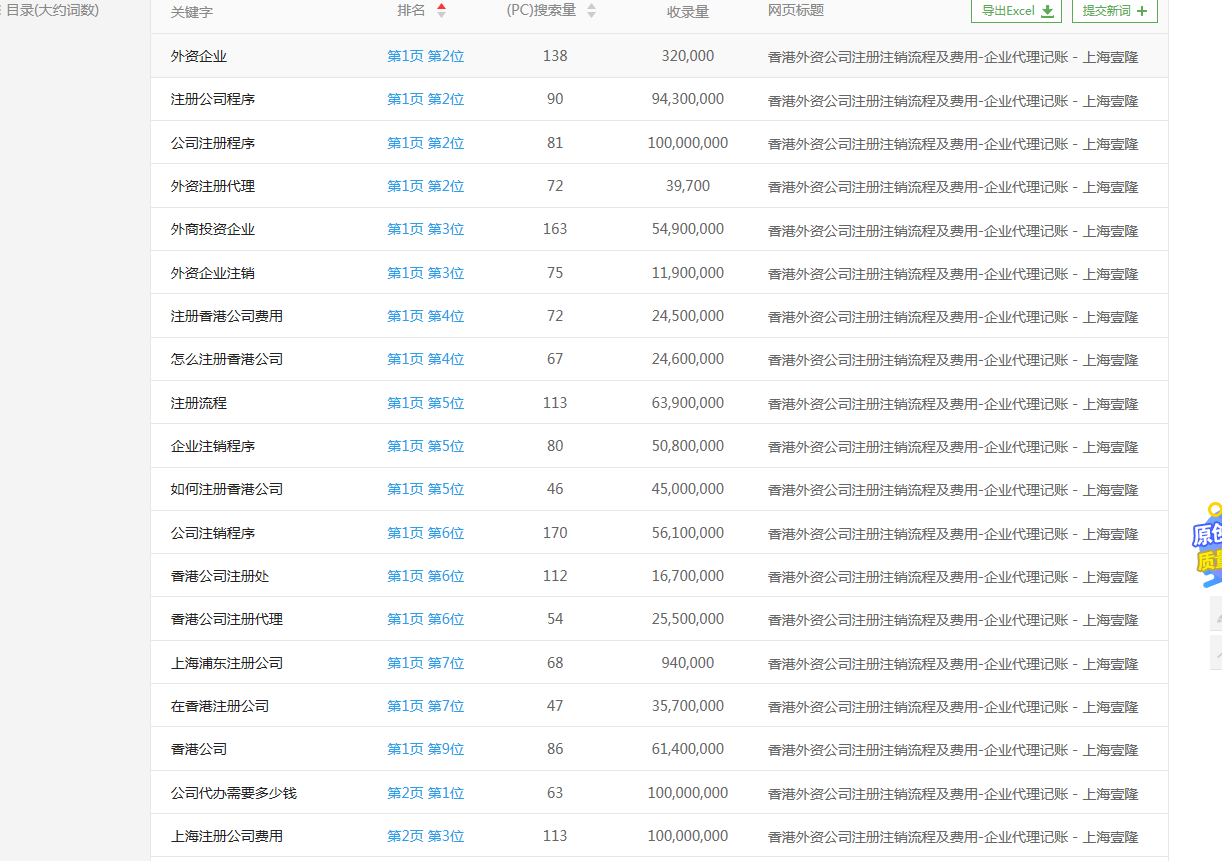Open the ranking link for 香港公司
1222x861 pixels.
pyautogui.click(x=425, y=748)
